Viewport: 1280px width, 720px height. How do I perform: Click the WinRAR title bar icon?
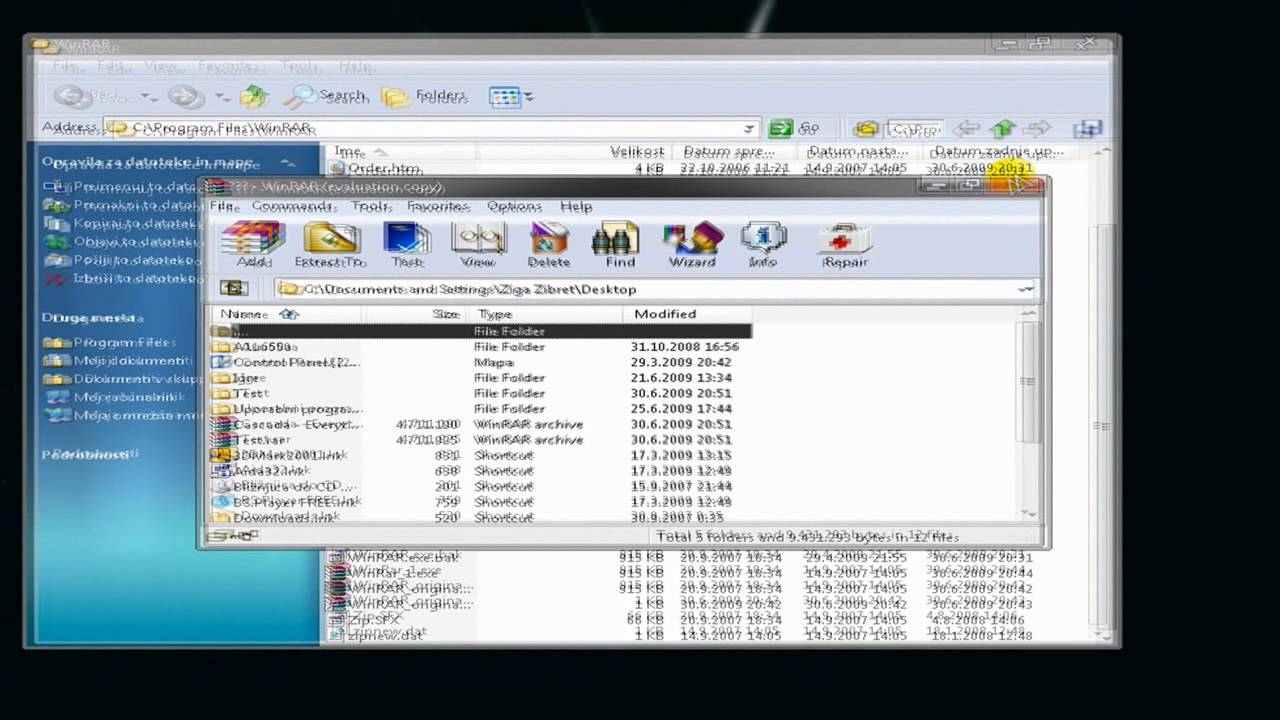(x=218, y=187)
